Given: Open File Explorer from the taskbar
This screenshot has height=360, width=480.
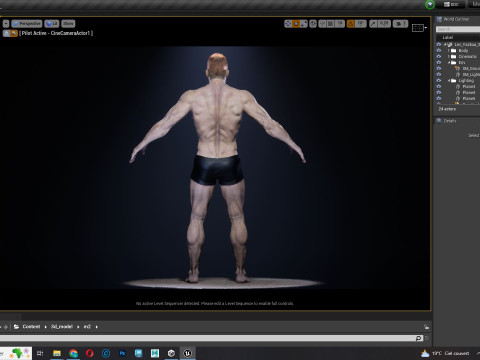Looking at the screenshot, I should 57,353.
